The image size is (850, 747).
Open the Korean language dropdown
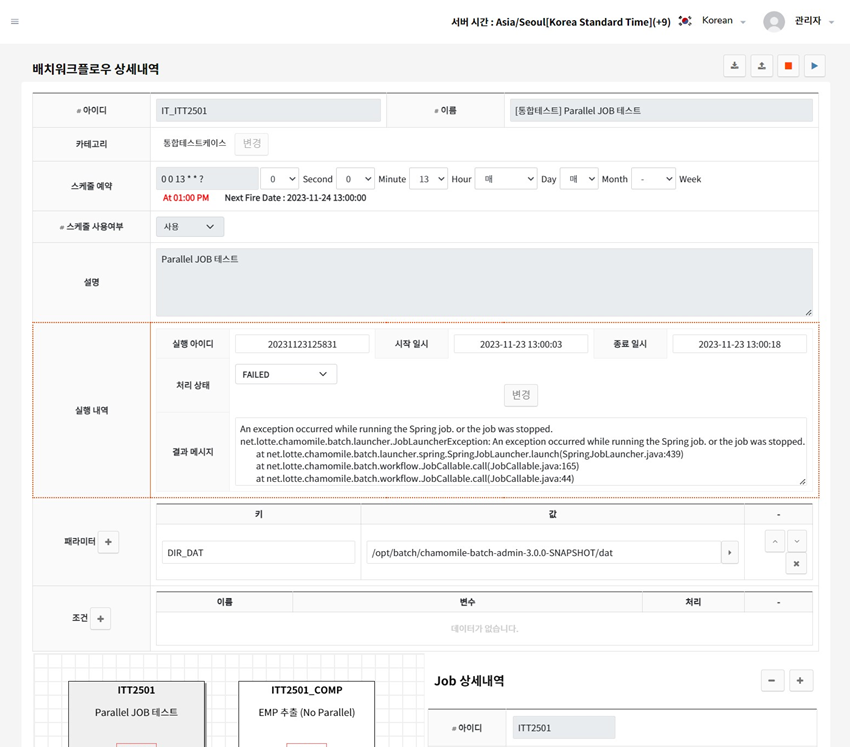pos(724,21)
